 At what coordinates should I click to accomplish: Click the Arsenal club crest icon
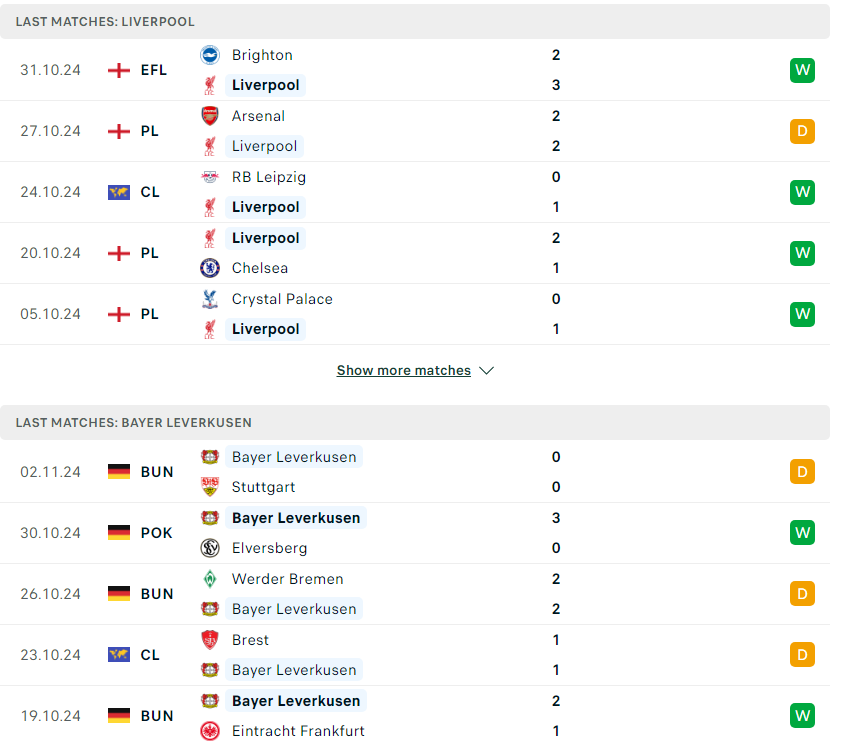[210, 116]
